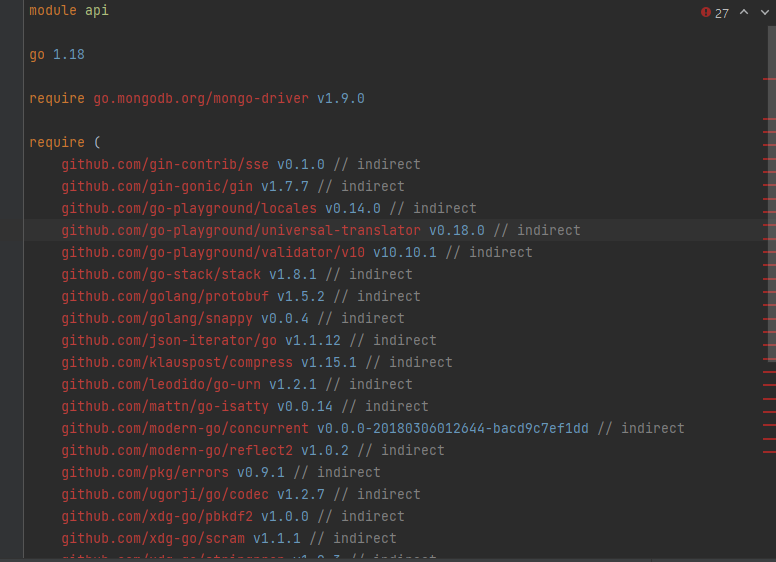Screen dimensions: 776x562
Task: Click github.com/pkg/errors module path
Action: click(x=146, y=472)
